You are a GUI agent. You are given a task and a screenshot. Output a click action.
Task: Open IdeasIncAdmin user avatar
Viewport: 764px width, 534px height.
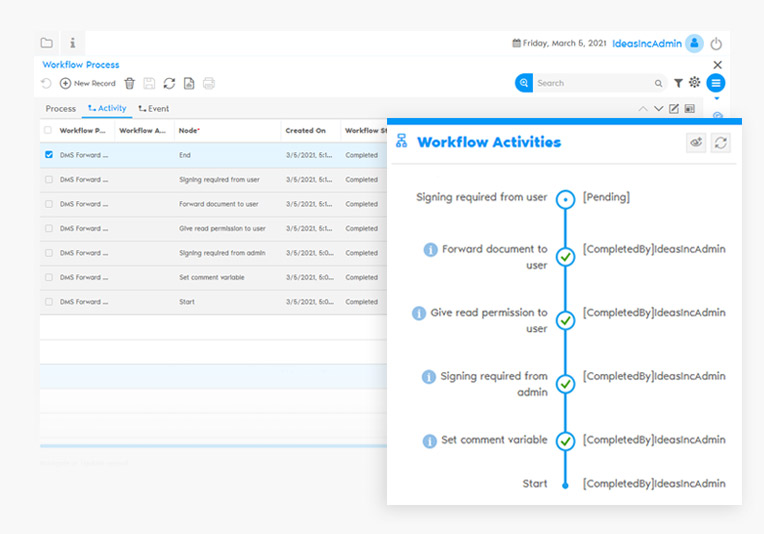click(x=694, y=43)
